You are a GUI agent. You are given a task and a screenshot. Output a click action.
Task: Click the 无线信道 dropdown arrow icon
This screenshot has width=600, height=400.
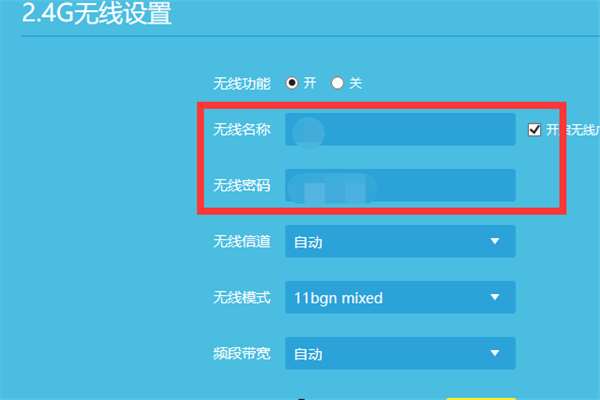[494, 241]
